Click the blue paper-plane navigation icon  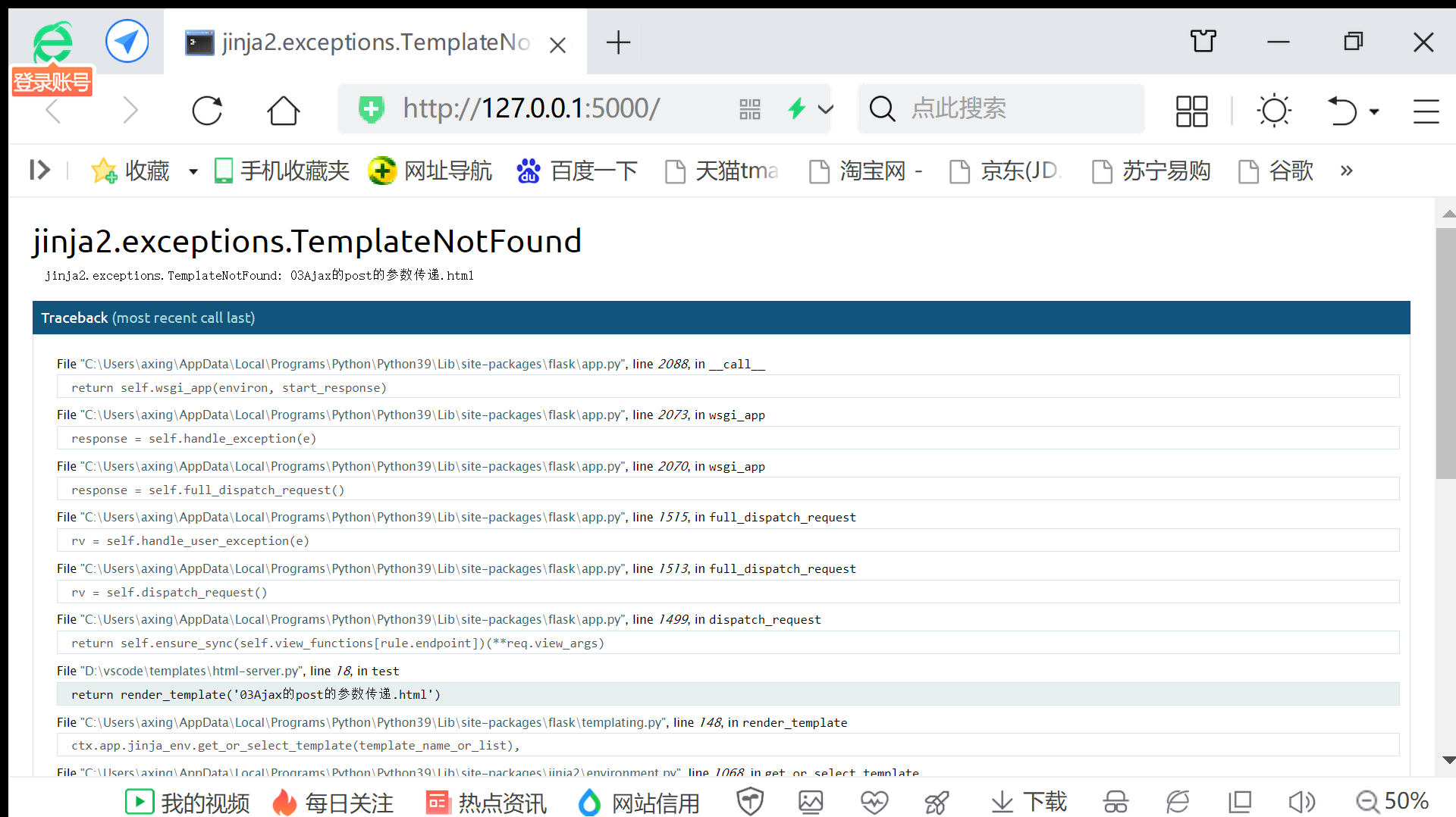click(x=127, y=41)
